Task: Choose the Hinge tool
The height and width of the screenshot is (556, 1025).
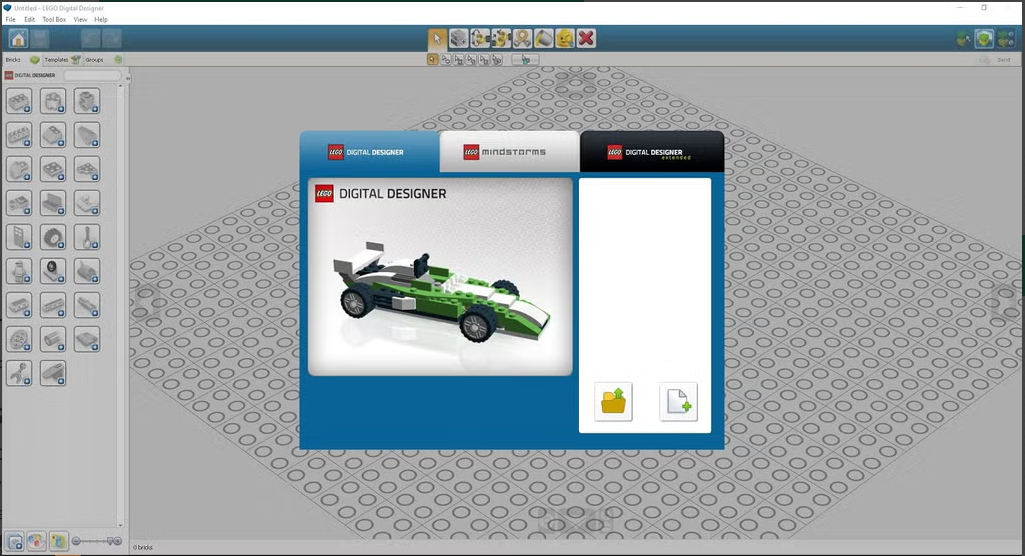Action: 480,39
